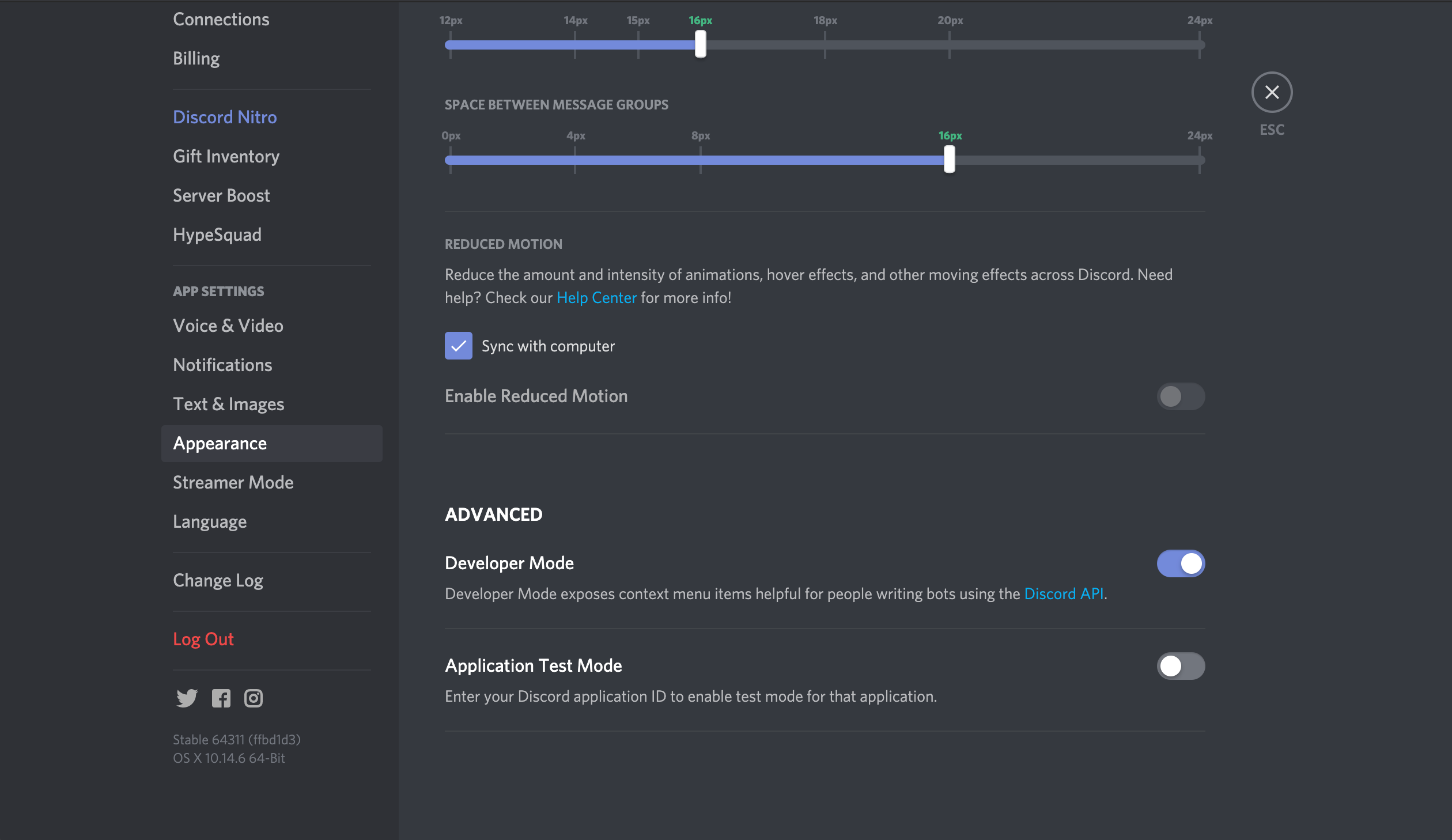This screenshot has height=840, width=1452.
Task: Open the Help Center link
Action: (x=596, y=298)
